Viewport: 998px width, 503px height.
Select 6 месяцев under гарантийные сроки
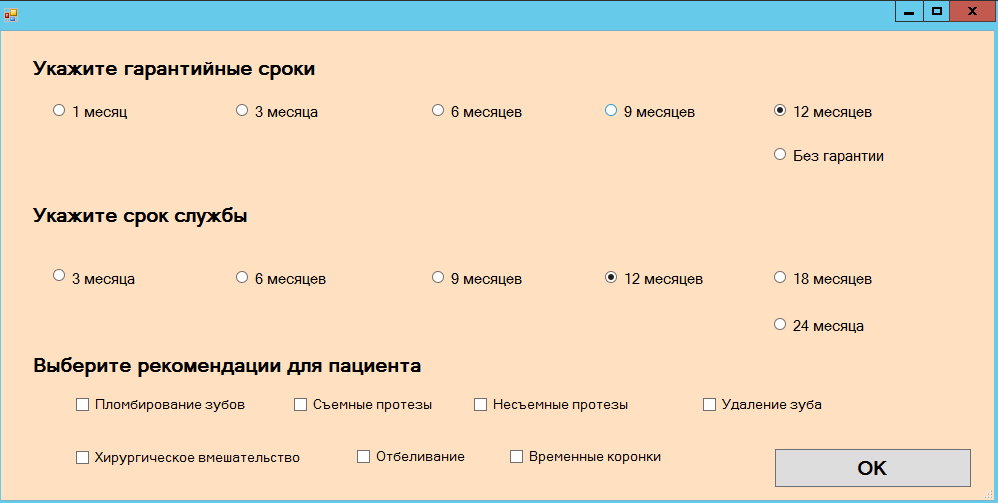(x=438, y=111)
